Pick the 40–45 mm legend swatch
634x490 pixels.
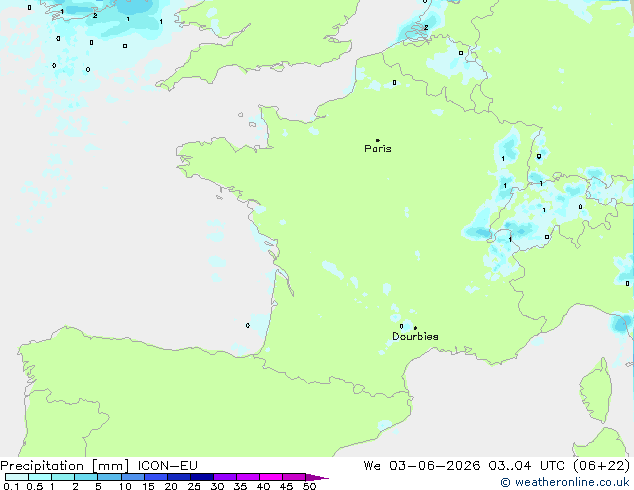coord(271,477)
